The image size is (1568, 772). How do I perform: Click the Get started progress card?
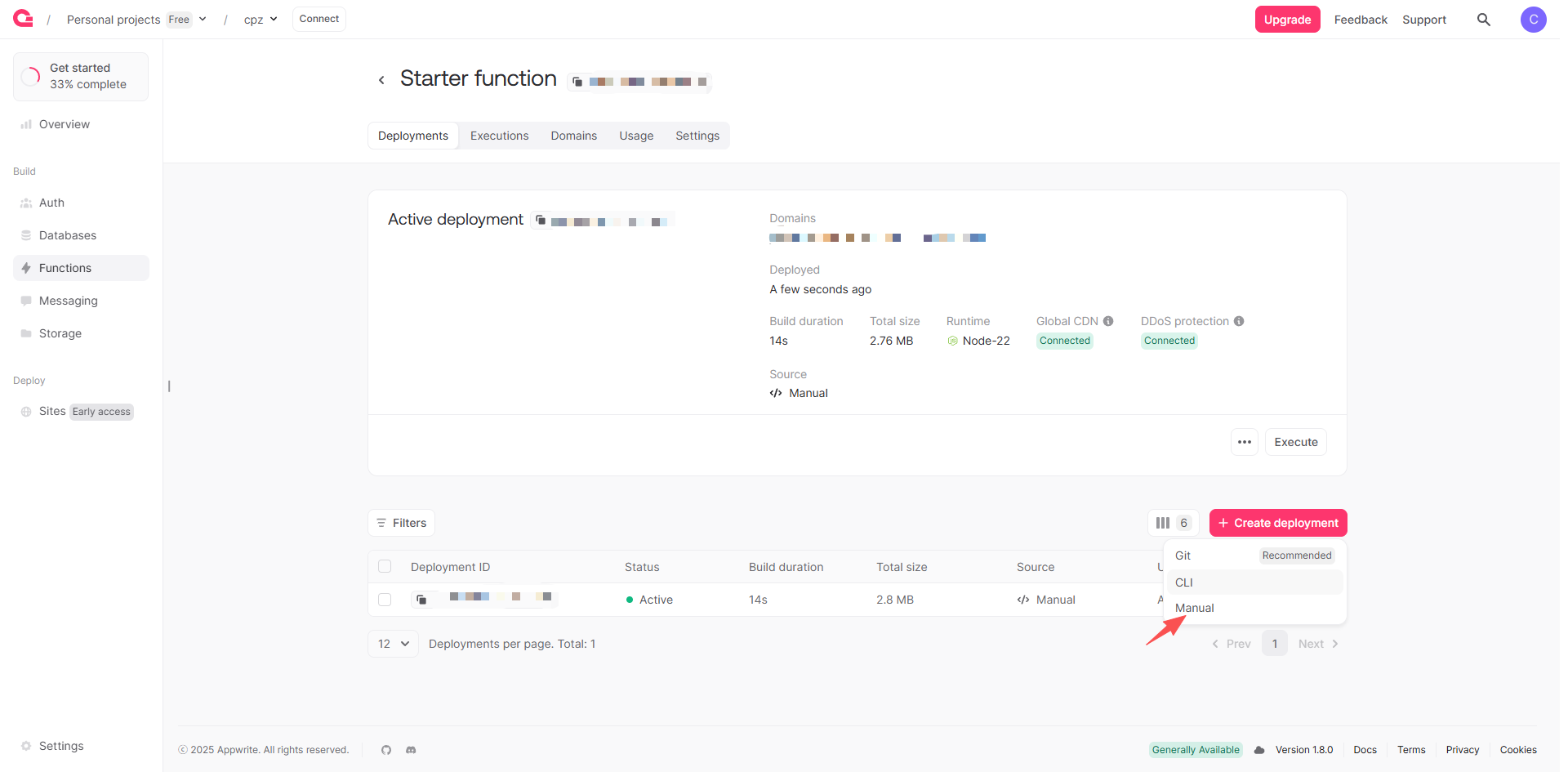click(81, 77)
